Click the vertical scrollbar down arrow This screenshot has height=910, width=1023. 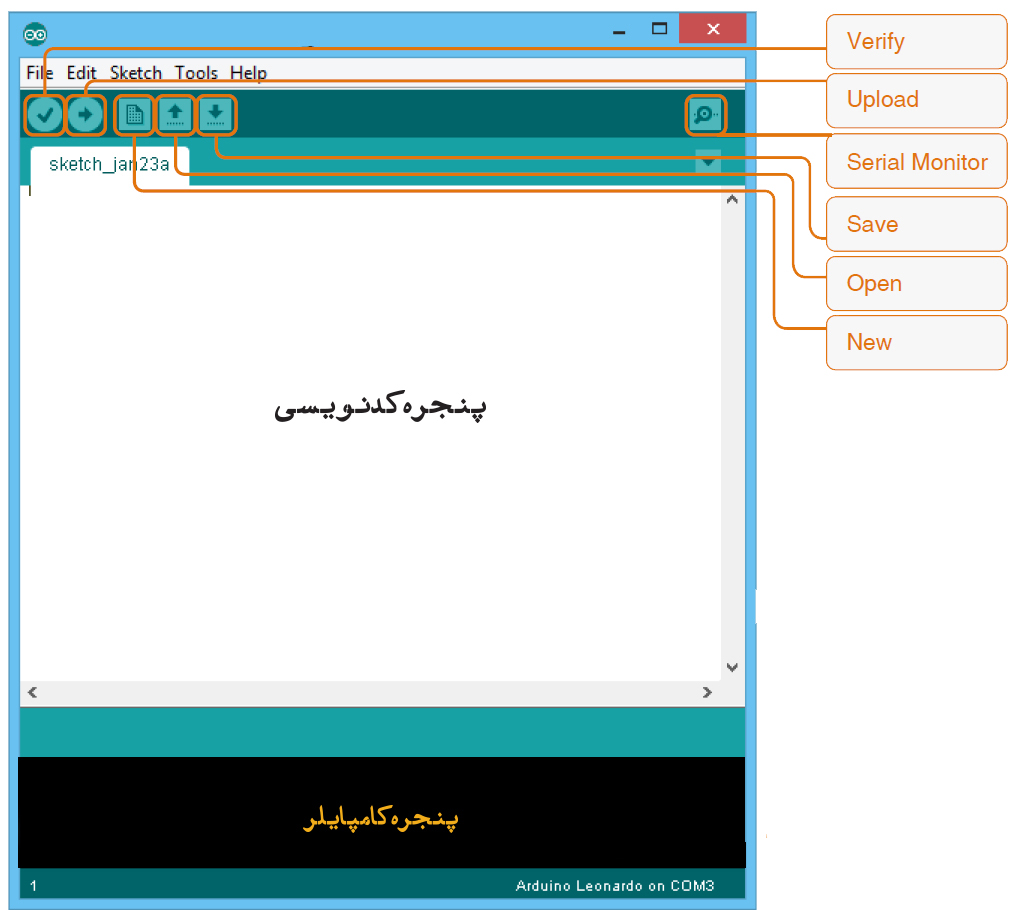[x=732, y=667]
